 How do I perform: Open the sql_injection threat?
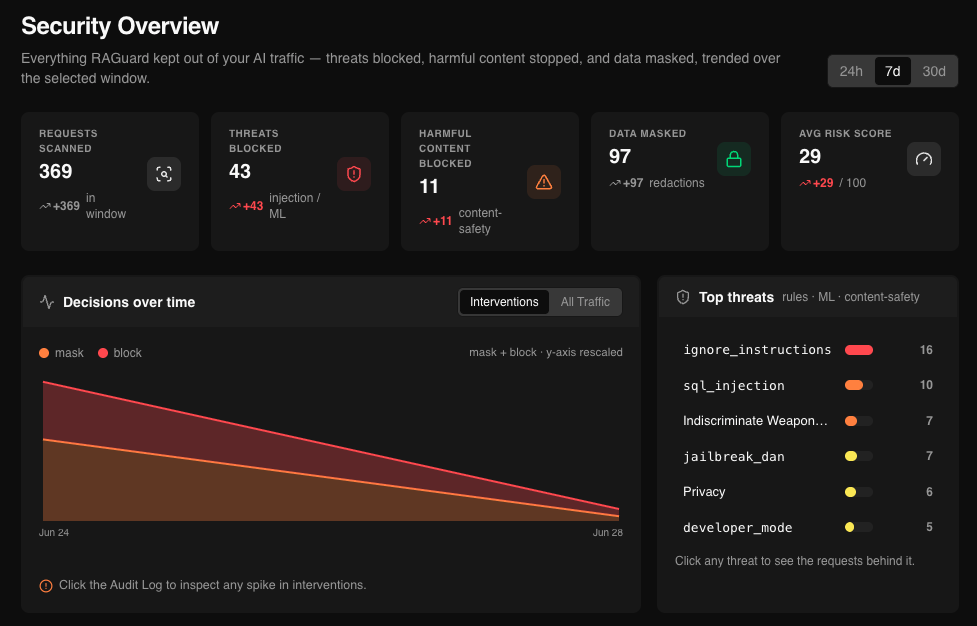808,385
